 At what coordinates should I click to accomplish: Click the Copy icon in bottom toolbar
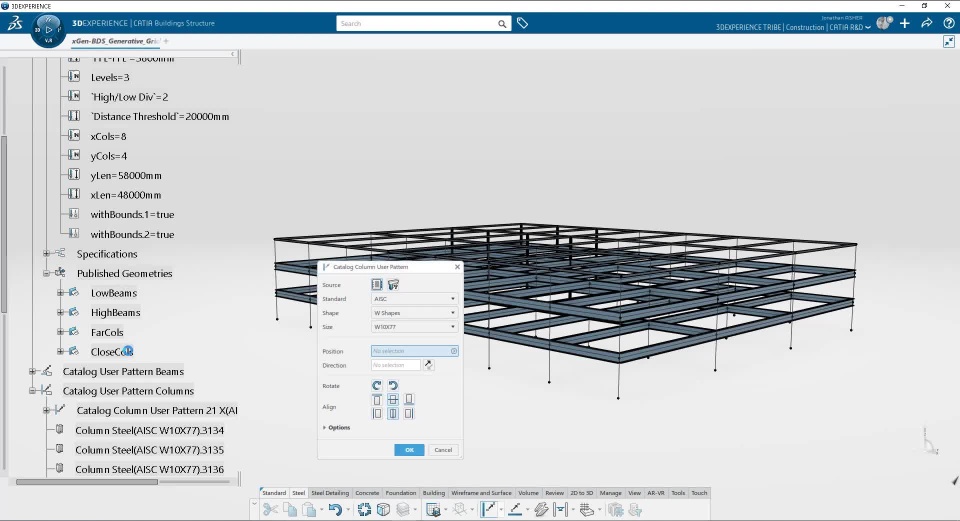point(290,509)
